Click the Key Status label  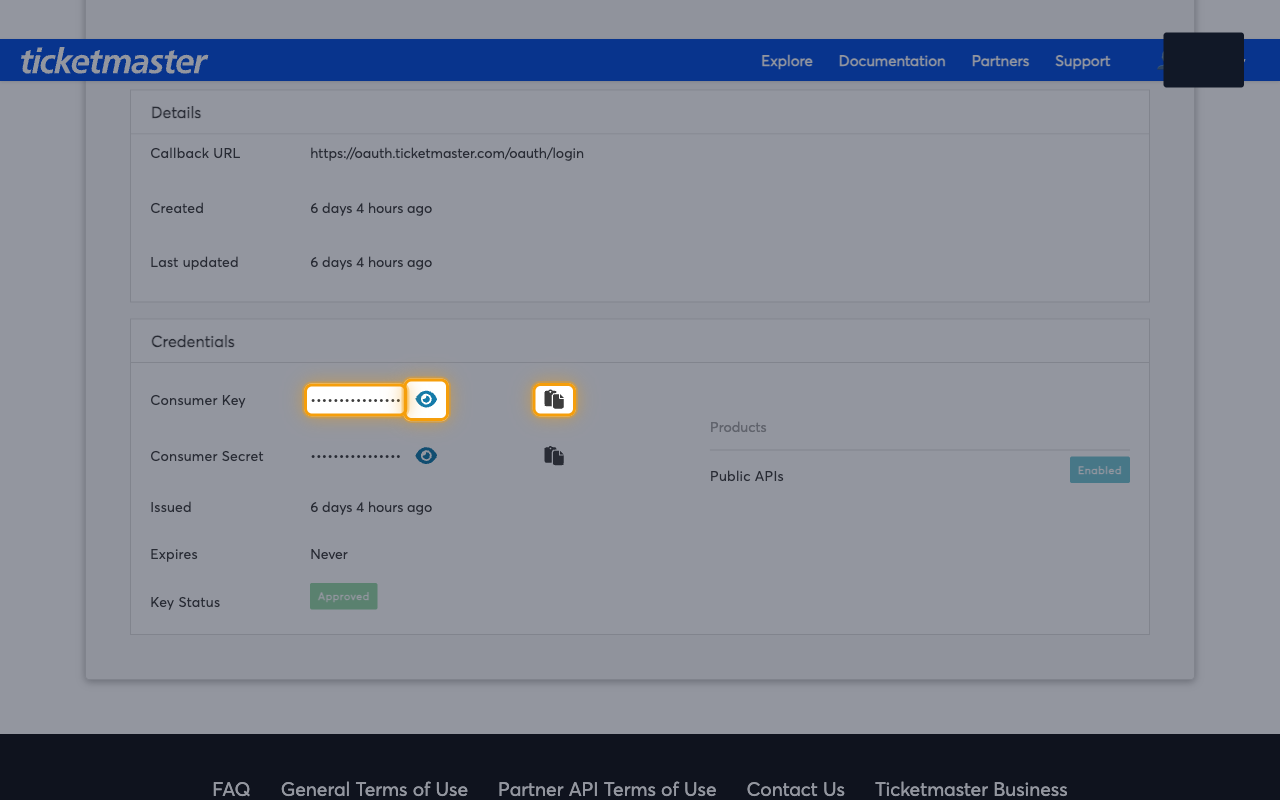[185, 602]
